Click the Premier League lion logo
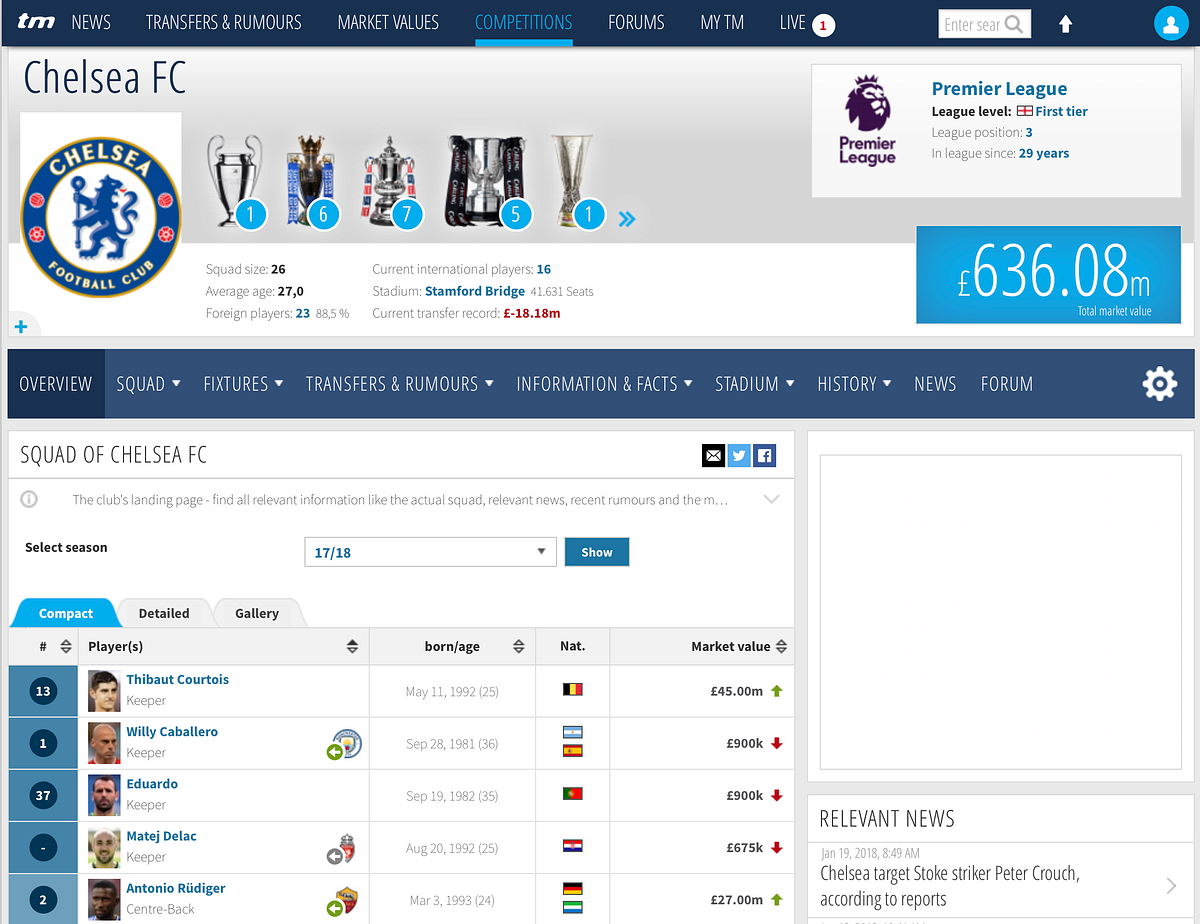1200x924 pixels. pyautogui.click(x=867, y=121)
